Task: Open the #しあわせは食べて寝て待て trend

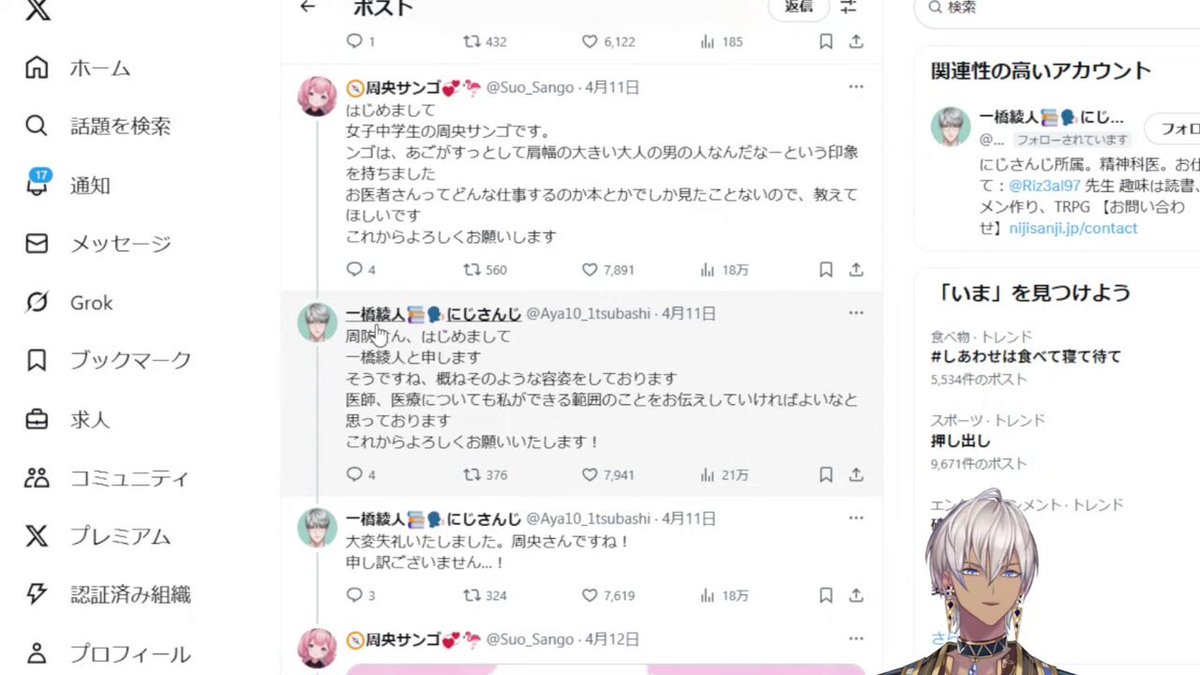Action: pos(1025,356)
